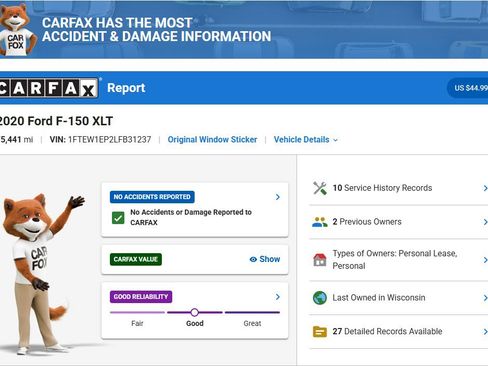Click the Car Fox mascot in top banner
Screen dimensions: 488x366
point(17,30)
